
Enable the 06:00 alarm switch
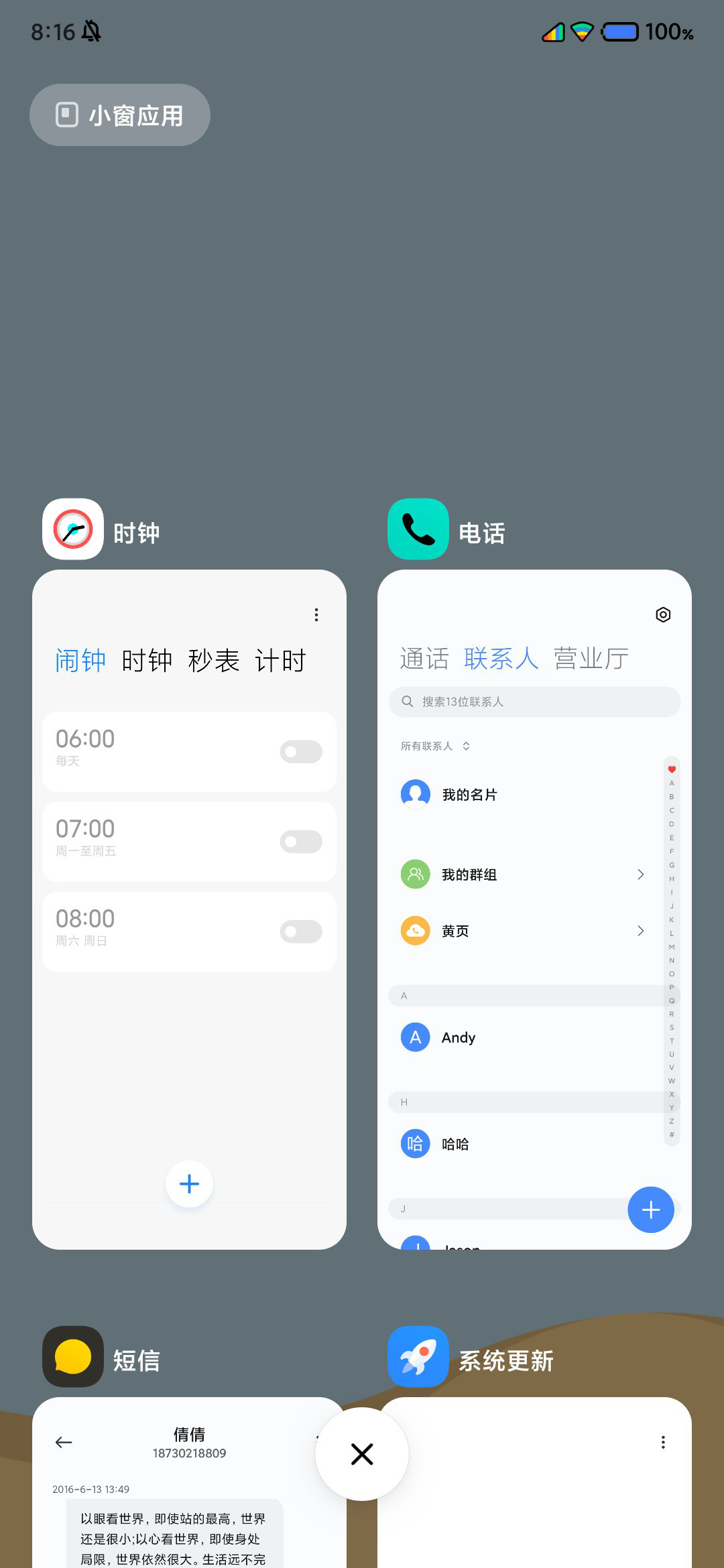(301, 752)
